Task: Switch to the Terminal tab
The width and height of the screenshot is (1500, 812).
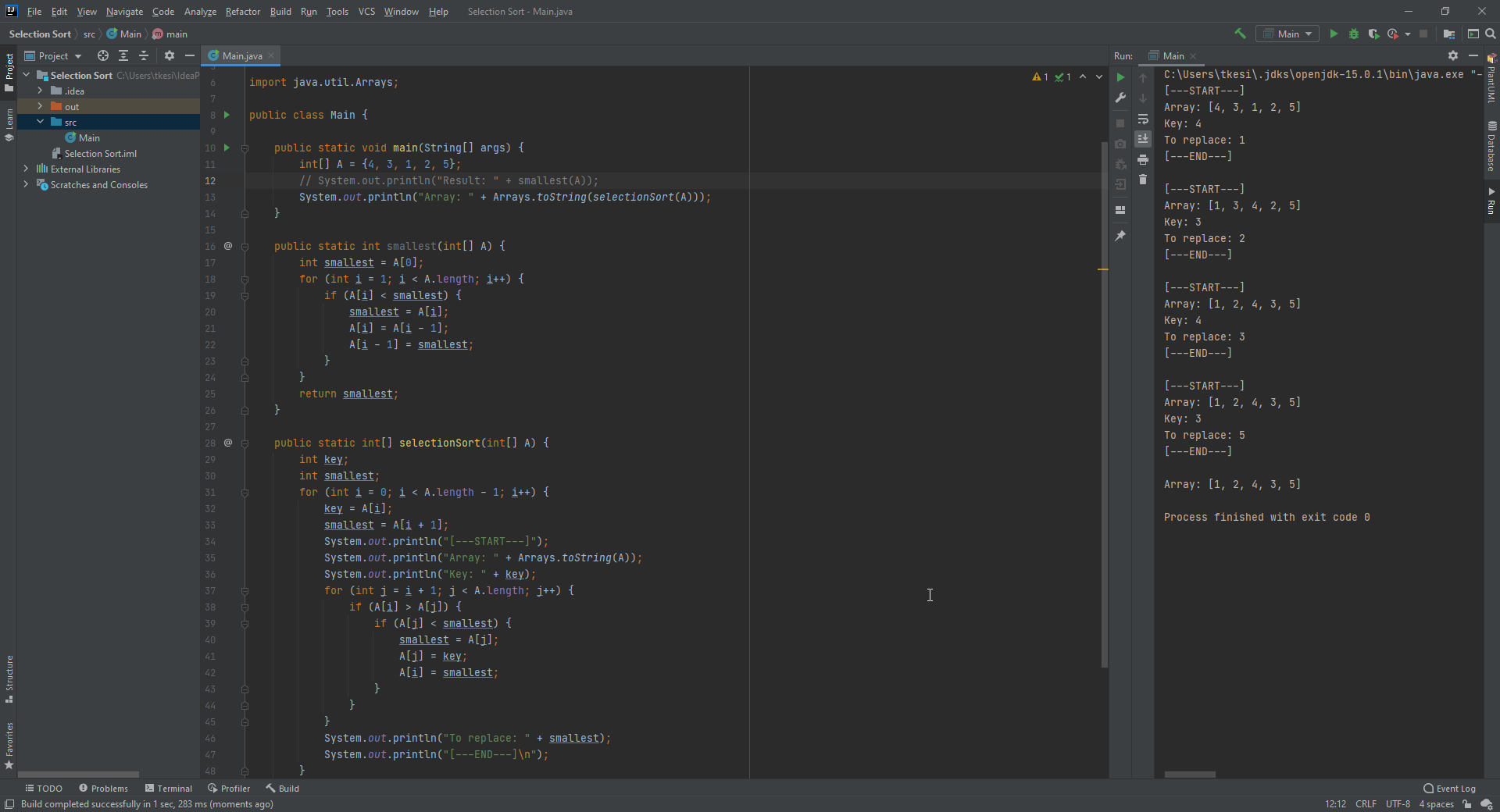Action: pyautogui.click(x=169, y=788)
